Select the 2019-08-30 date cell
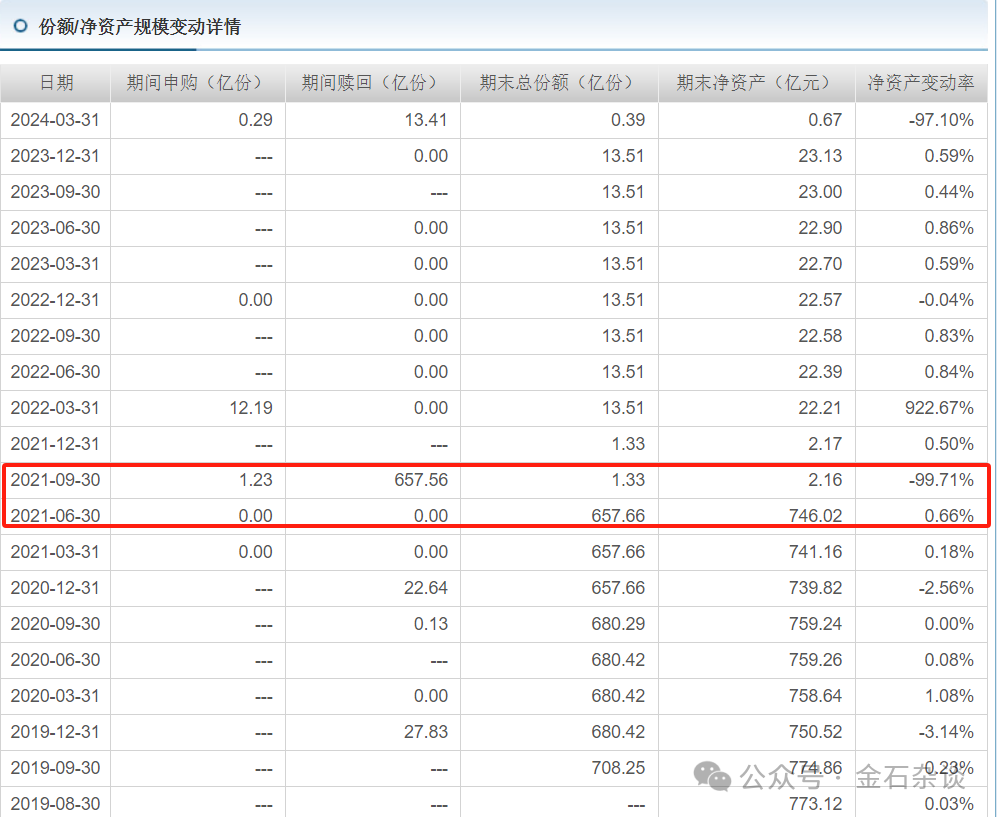This screenshot has height=817, width=997. (x=55, y=804)
